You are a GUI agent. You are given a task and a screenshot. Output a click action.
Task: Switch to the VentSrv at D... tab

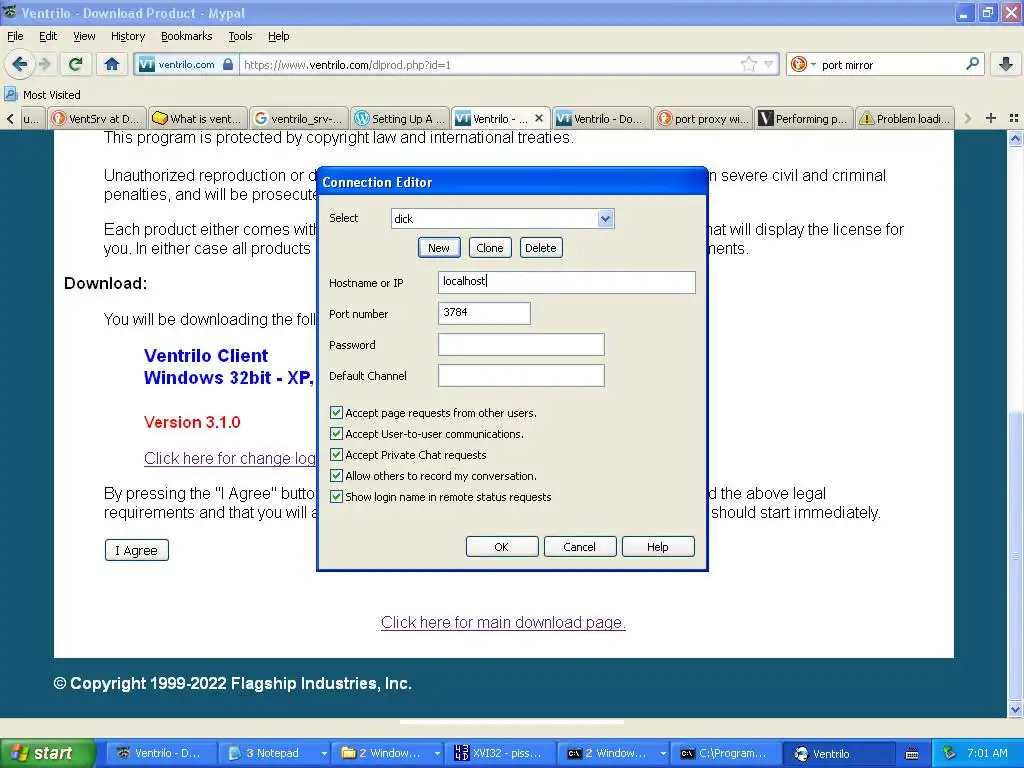tap(97, 118)
